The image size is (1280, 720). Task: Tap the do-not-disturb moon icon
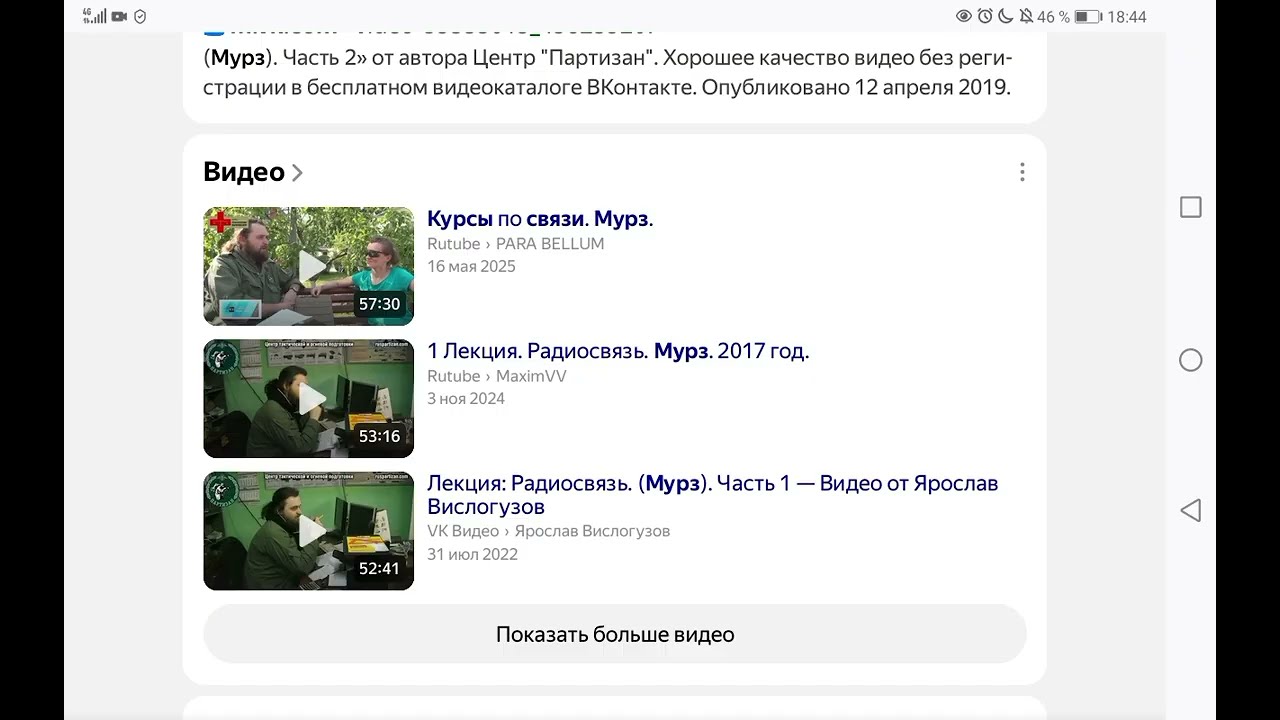1006,17
